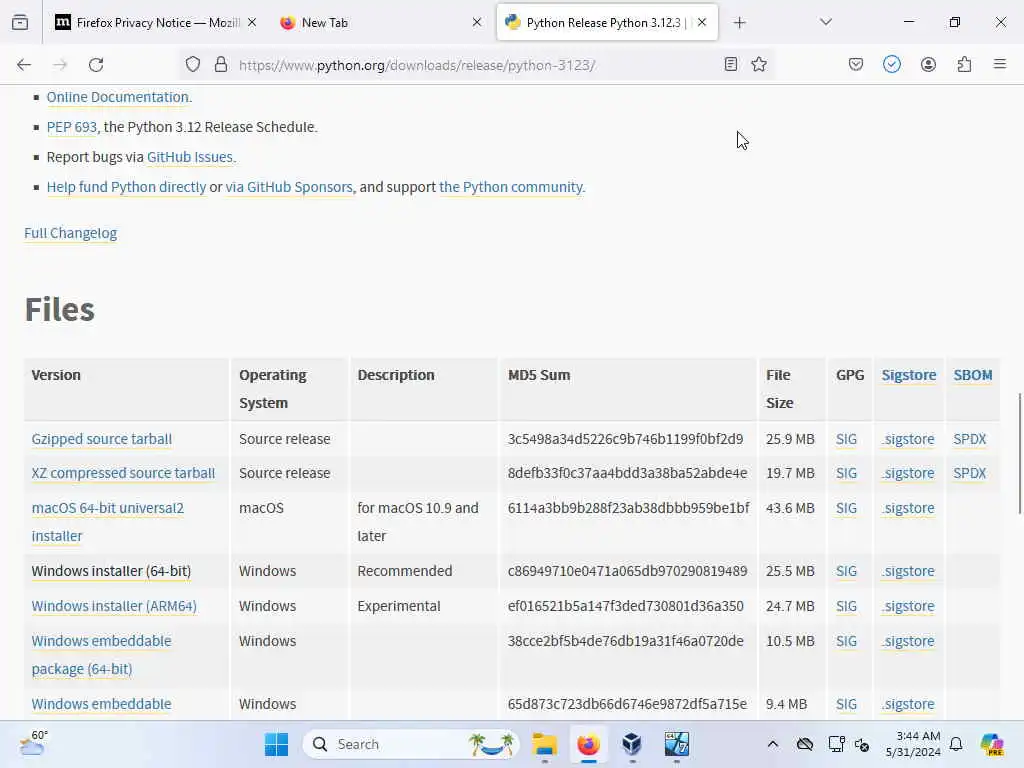The height and width of the screenshot is (768, 1024).
Task: Open .sigstore for Windows installer (ARM64)
Action: click(x=908, y=607)
